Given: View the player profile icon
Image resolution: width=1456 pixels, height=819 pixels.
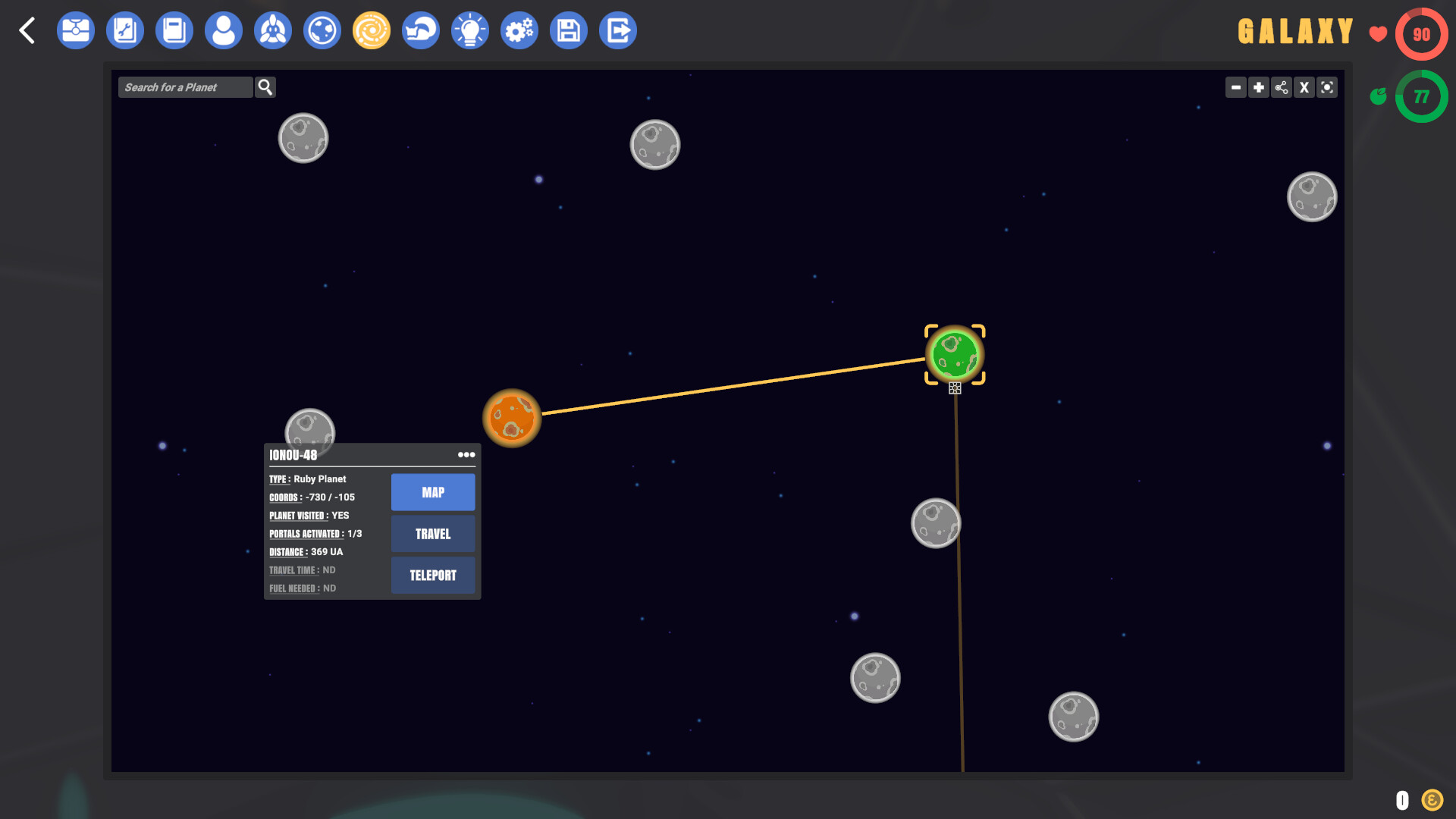Looking at the screenshot, I should 224,30.
